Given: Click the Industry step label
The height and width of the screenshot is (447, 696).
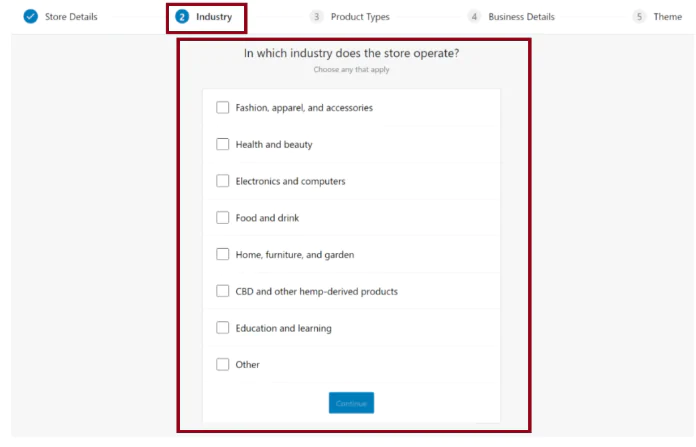Looking at the screenshot, I should click(x=214, y=17).
